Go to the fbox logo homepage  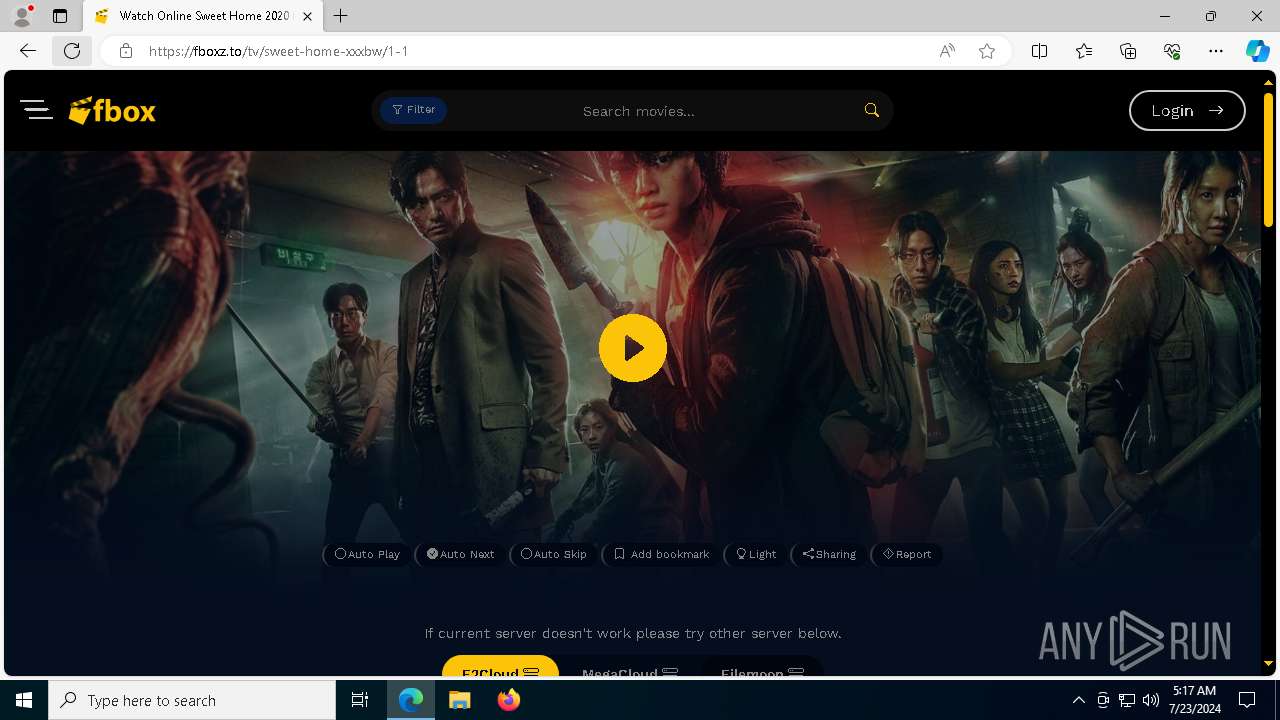[x=112, y=110]
